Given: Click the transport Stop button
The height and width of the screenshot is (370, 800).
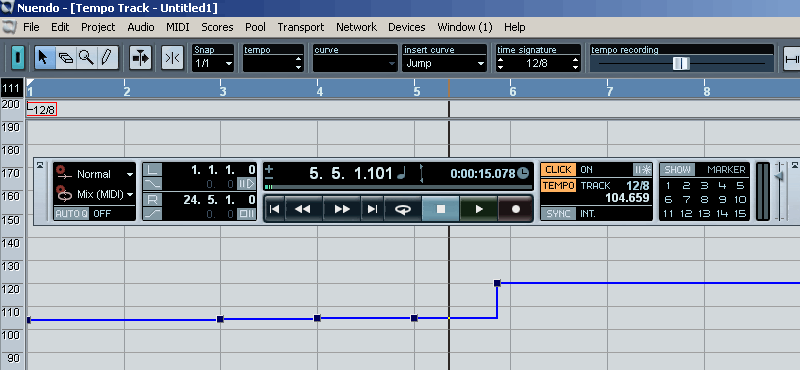Looking at the screenshot, I should 441,209.
